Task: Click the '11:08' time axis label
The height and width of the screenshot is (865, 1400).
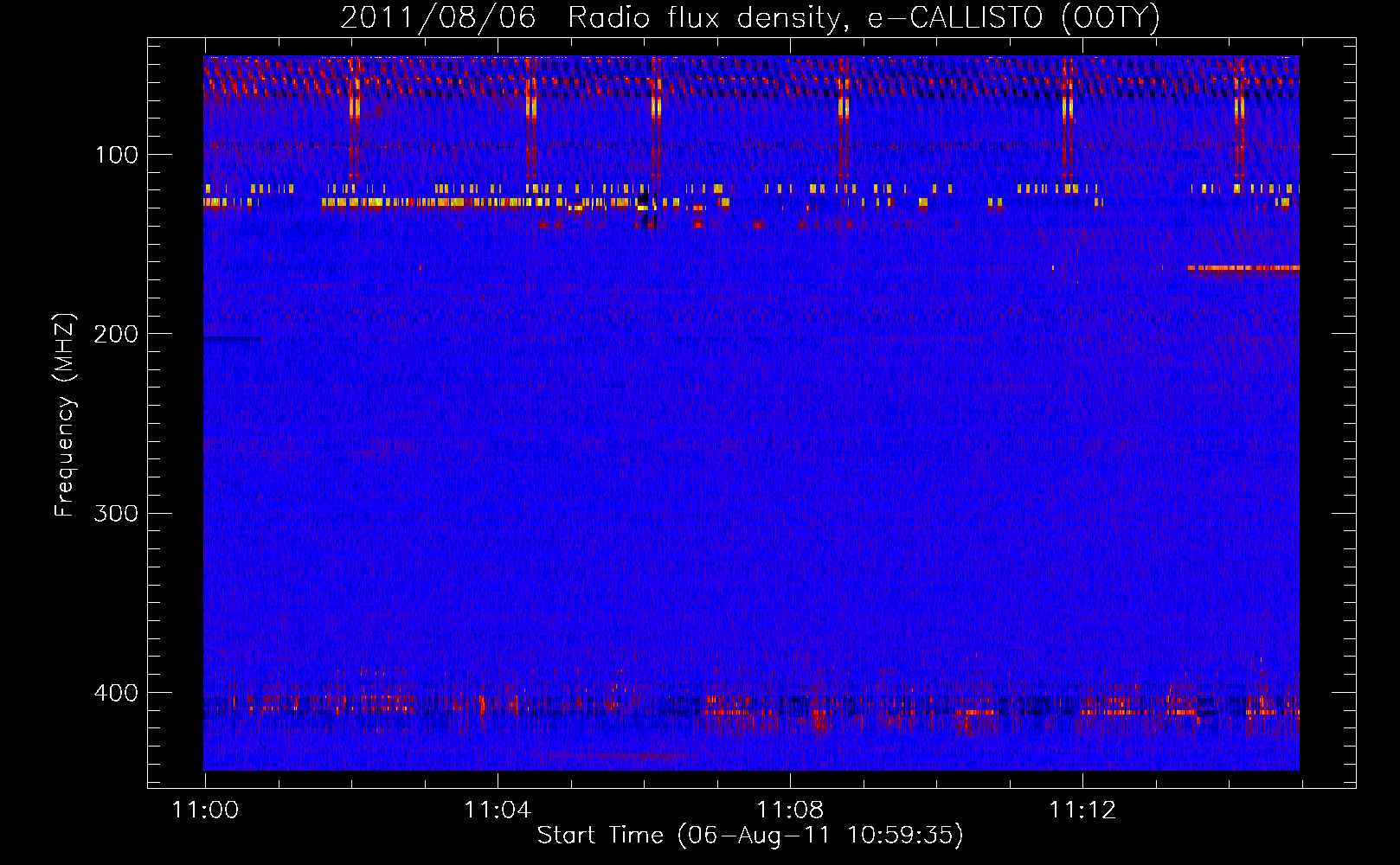Action: [x=790, y=810]
